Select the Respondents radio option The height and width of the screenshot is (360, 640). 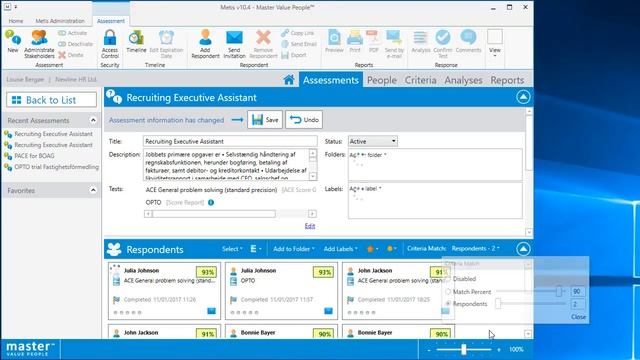click(x=448, y=304)
